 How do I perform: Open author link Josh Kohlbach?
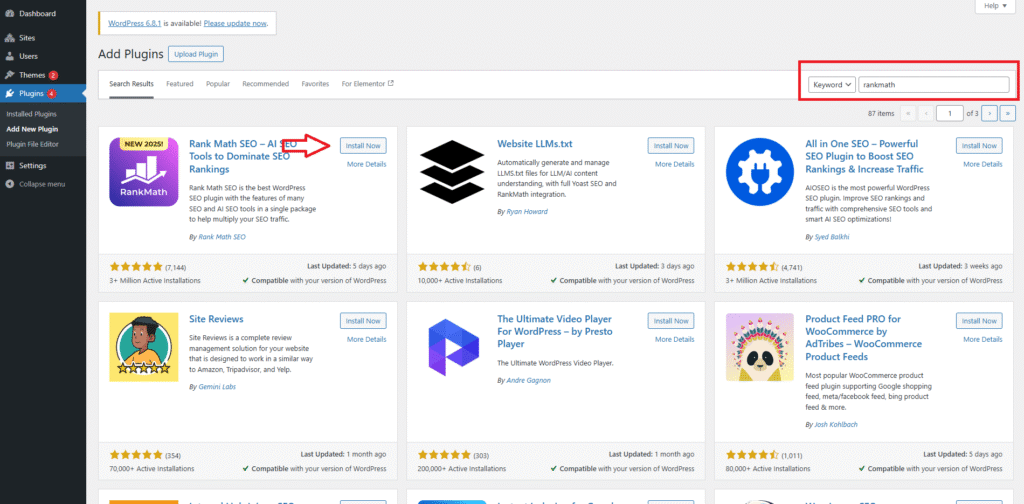tap(837, 425)
